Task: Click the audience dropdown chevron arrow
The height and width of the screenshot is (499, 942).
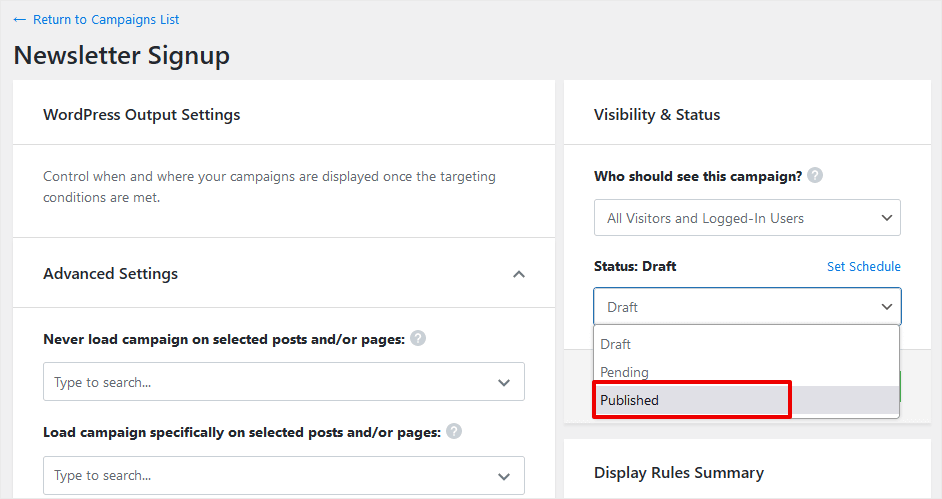Action: [x=886, y=218]
